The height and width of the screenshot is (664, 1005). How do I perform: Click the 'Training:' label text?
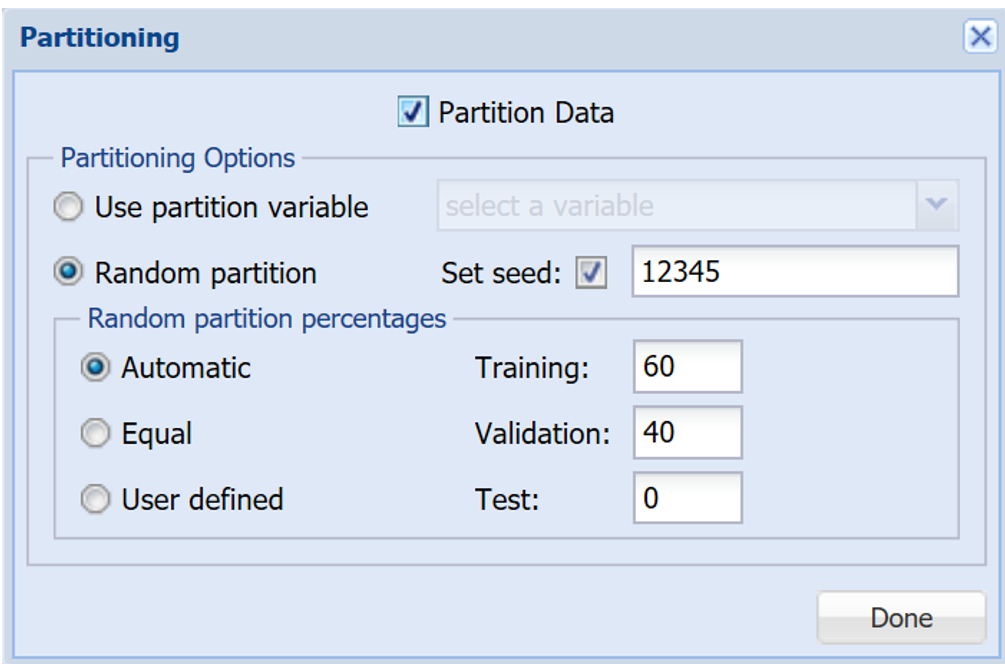(x=531, y=368)
